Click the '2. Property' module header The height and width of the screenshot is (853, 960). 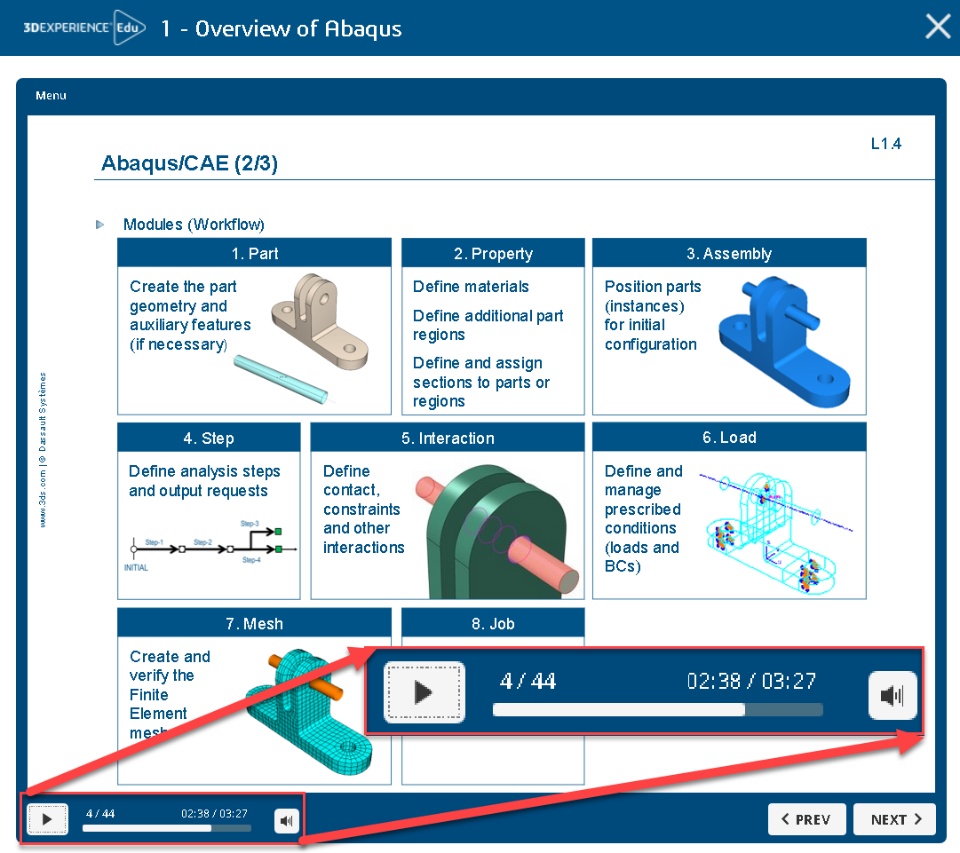pyautogui.click(x=493, y=253)
